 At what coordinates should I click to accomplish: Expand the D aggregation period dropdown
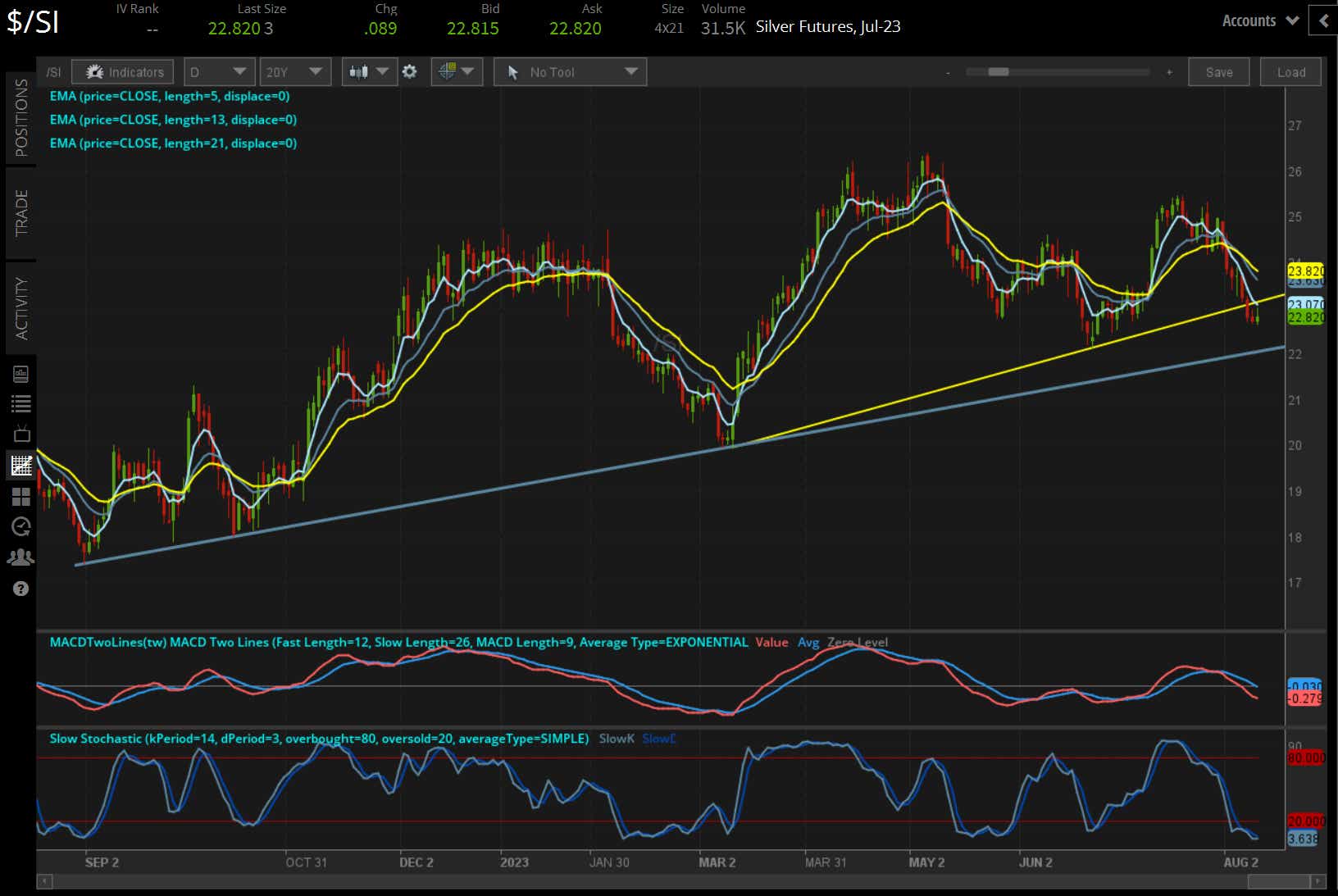click(x=216, y=72)
